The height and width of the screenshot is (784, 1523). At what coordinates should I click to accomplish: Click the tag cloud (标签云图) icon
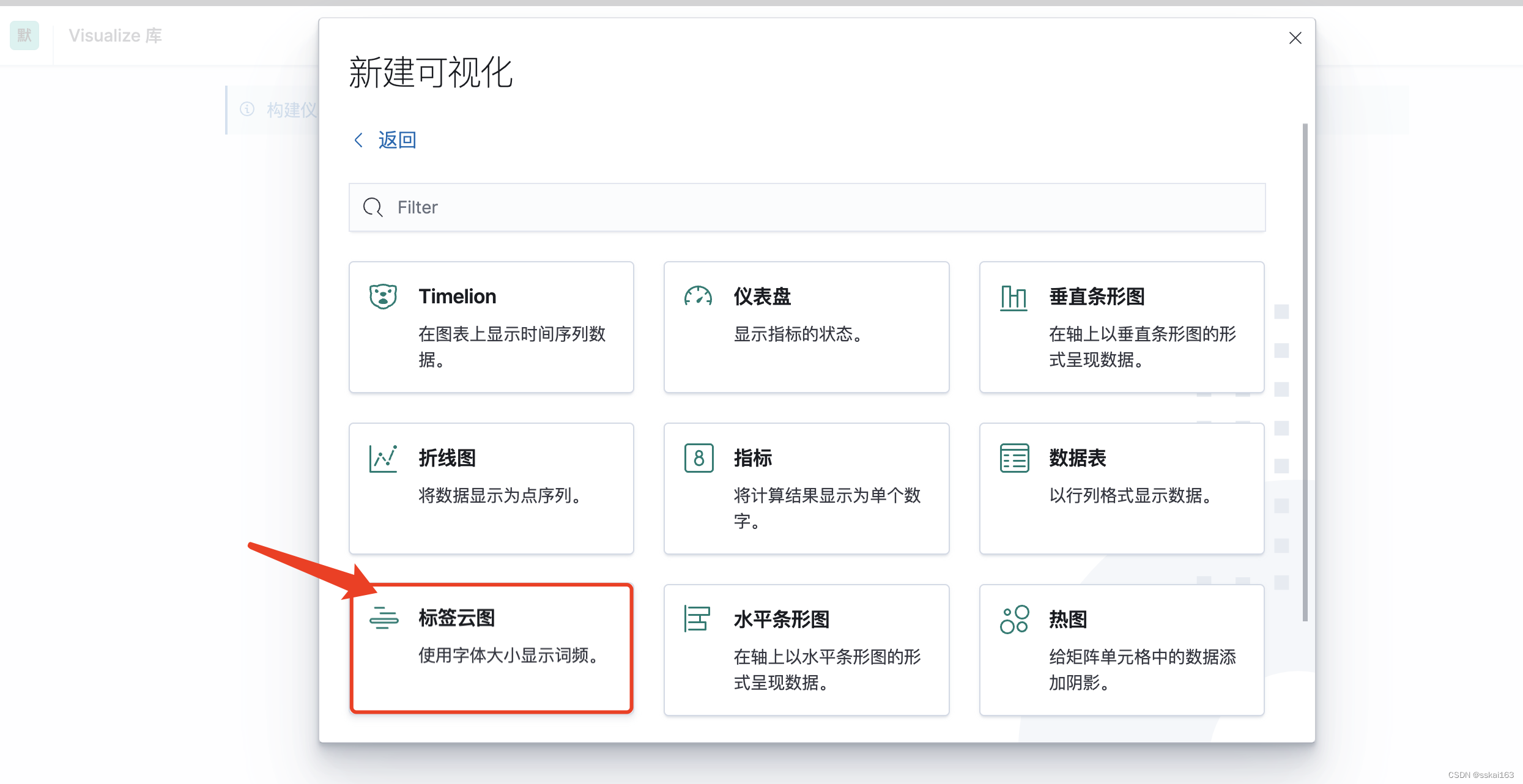(384, 618)
